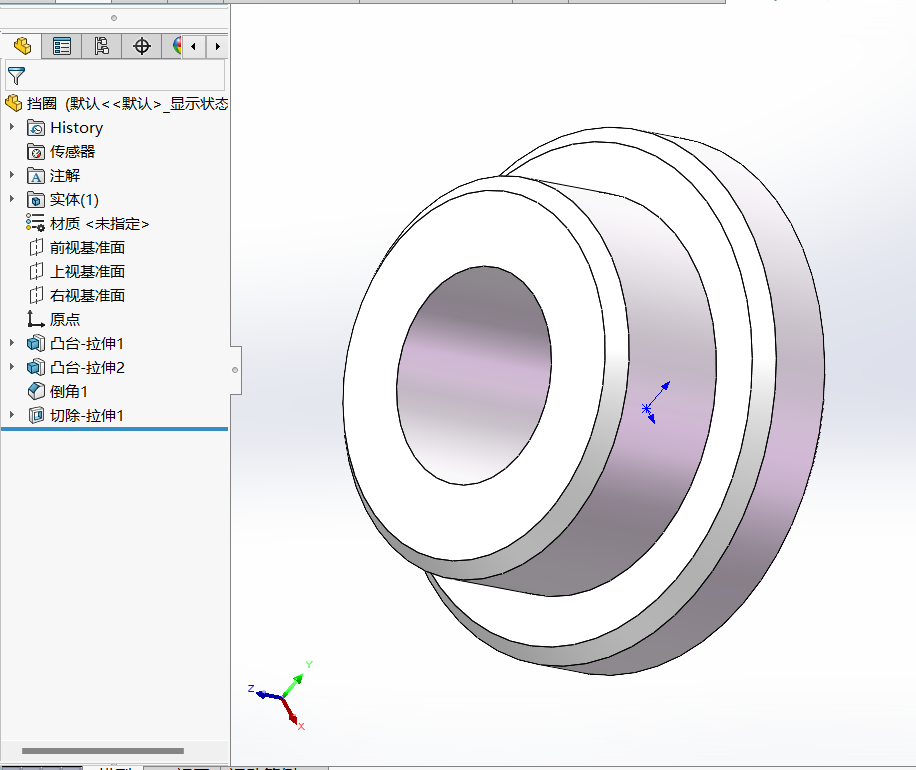Select the 切除-拉伸1 feature

click(87, 415)
